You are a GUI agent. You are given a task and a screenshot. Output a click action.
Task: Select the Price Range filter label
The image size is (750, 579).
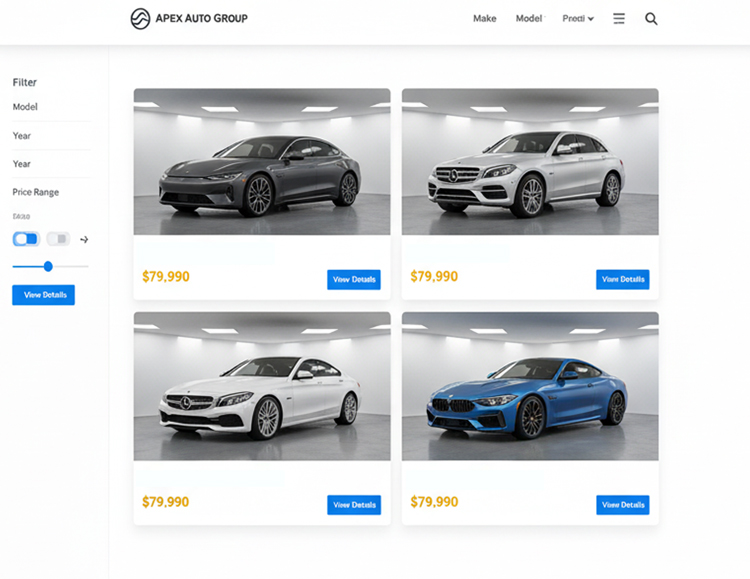click(x=36, y=192)
